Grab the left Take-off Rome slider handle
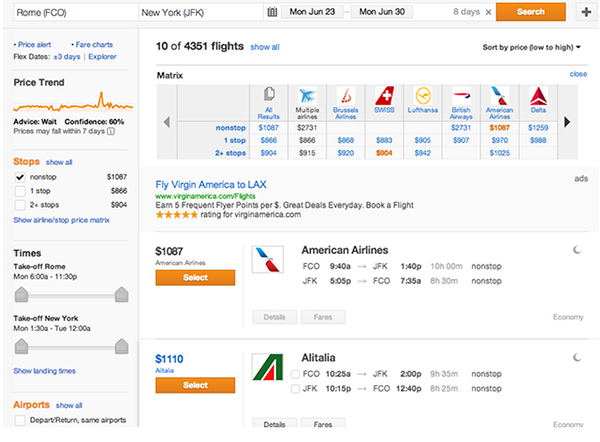This screenshot has height=442, width=600. (x=21, y=294)
